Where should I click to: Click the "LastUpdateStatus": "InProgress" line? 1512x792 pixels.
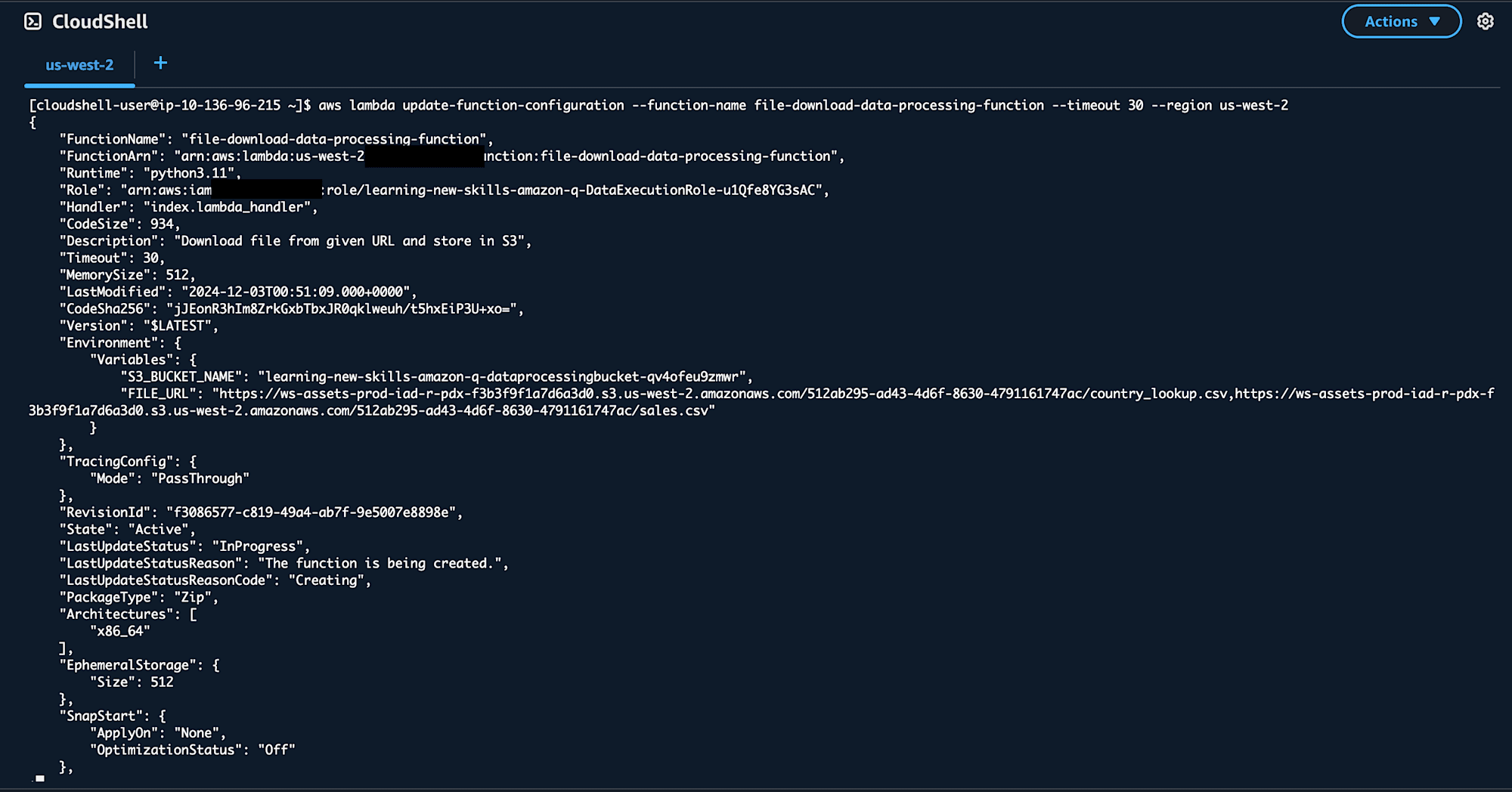pyautogui.click(x=184, y=546)
